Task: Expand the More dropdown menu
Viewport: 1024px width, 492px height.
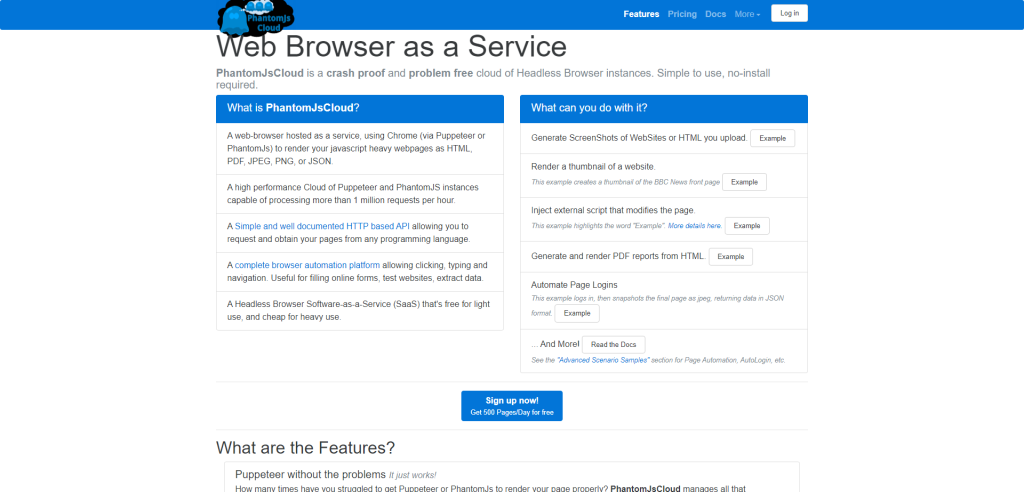Action: 747,14
